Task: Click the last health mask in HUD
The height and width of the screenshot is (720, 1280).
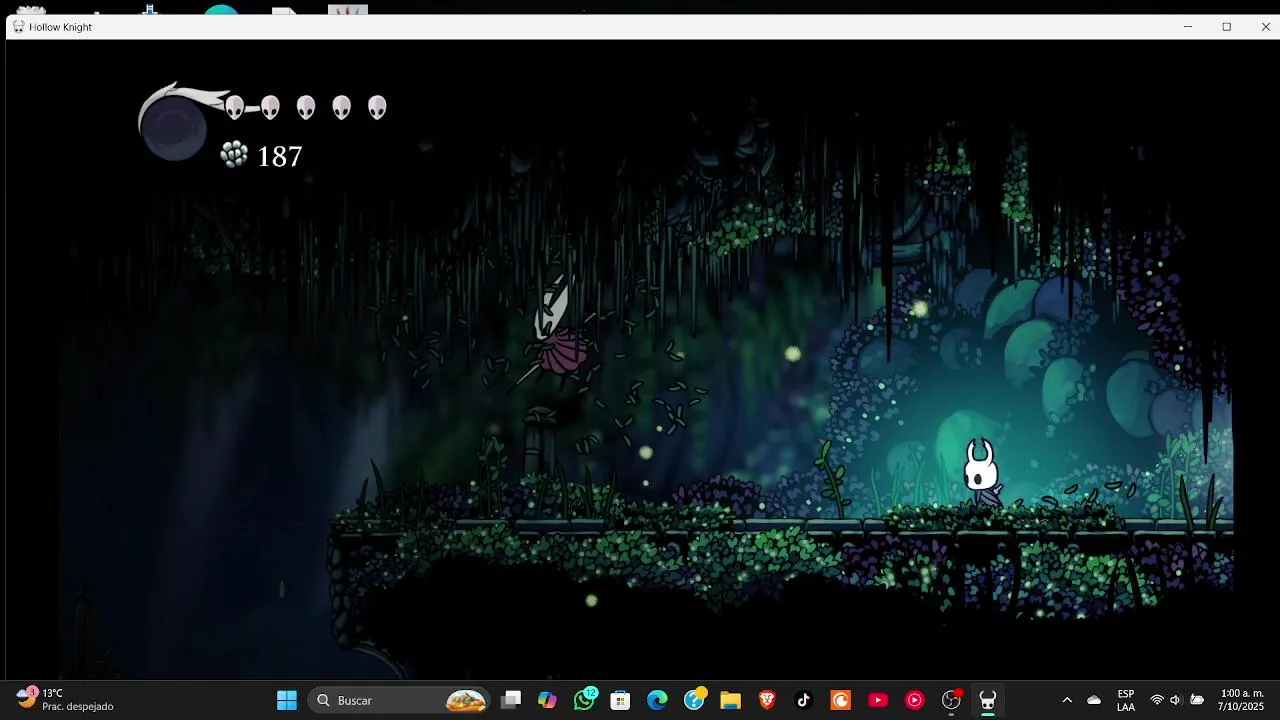Action: (x=377, y=107)
